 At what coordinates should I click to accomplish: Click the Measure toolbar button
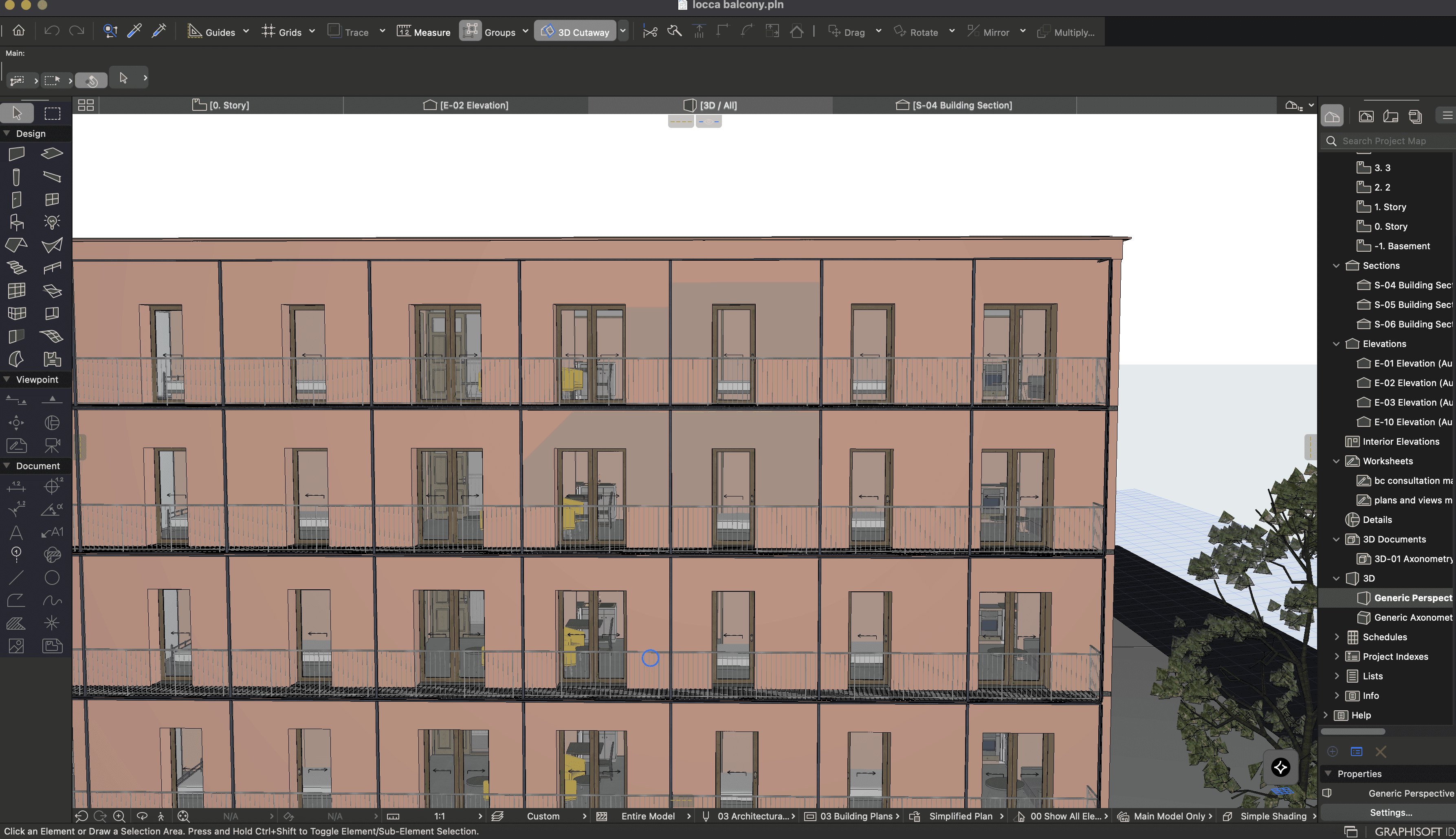point(424,32)
